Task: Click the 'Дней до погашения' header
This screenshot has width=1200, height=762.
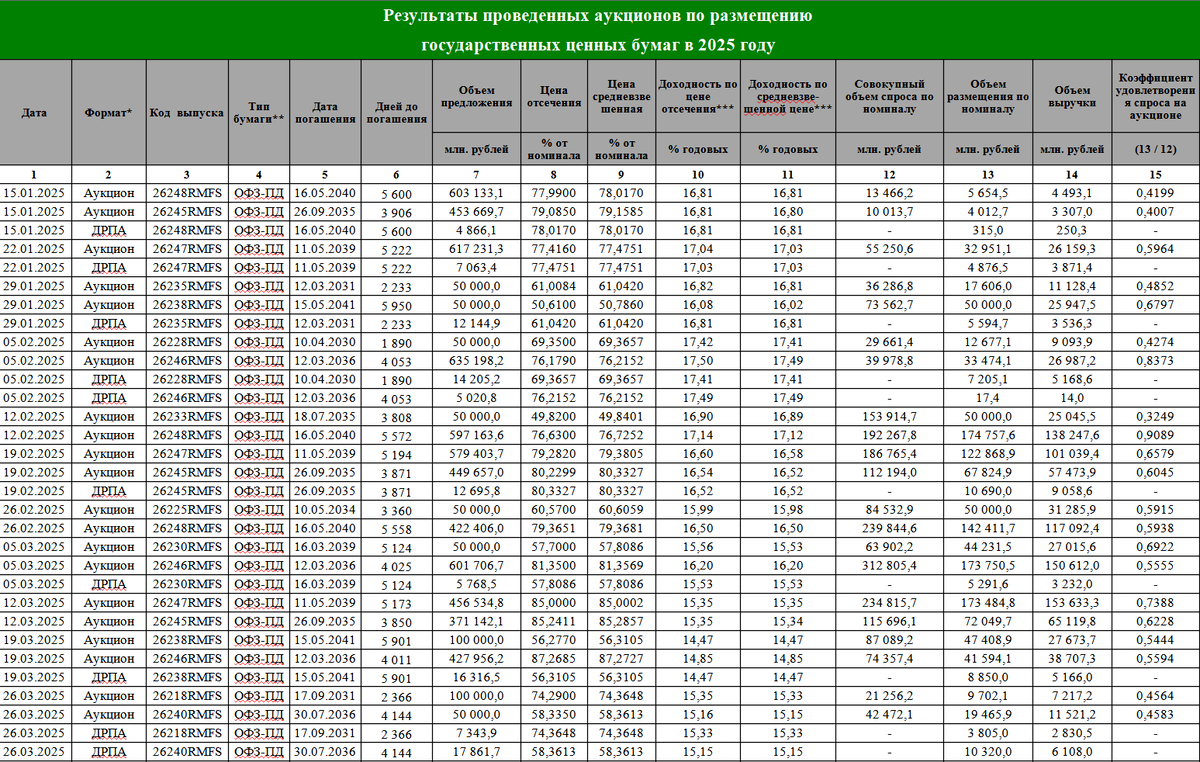Action: point(397,112)
